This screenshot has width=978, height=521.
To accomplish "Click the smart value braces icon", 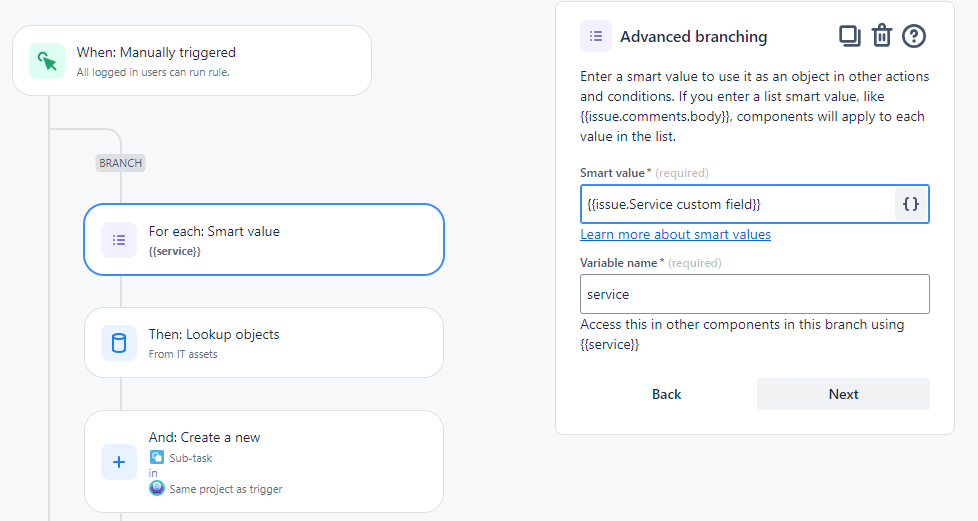I will 911,204.
